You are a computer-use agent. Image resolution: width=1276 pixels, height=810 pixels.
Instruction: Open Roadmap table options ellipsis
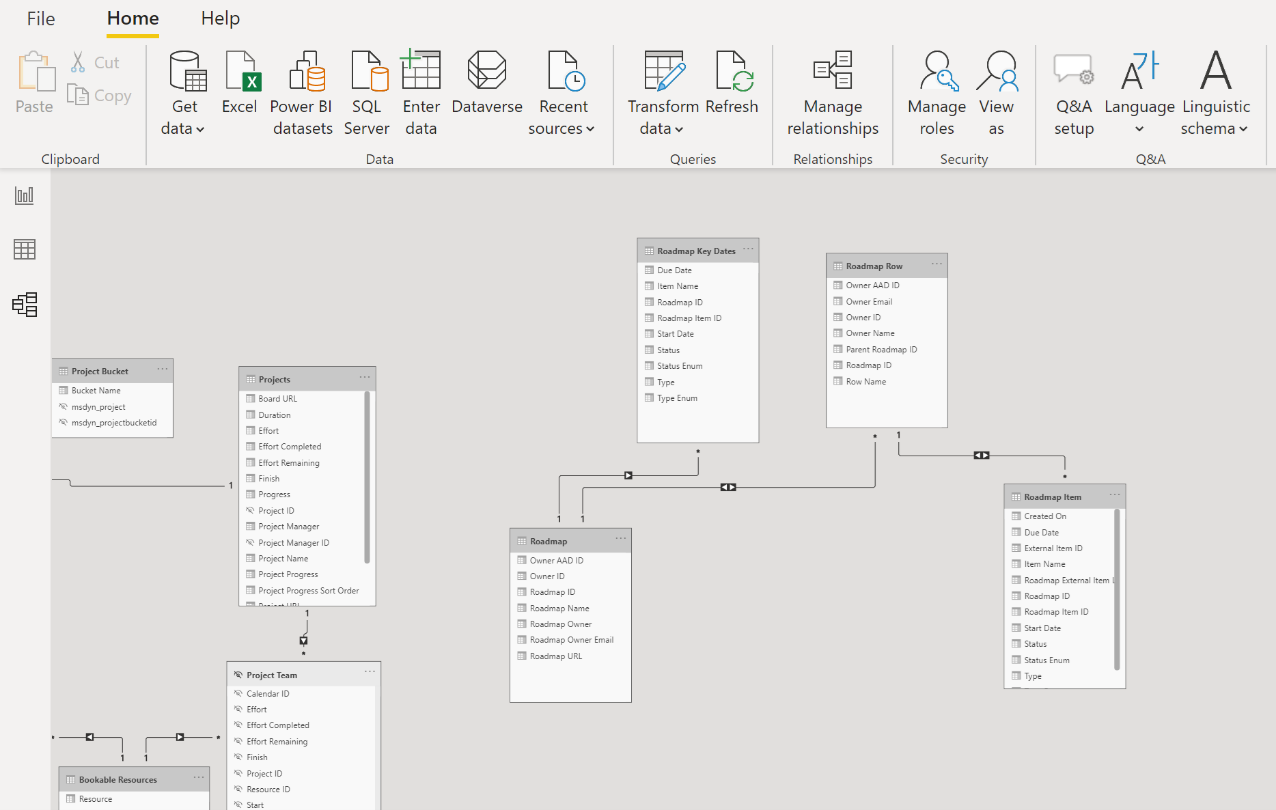pyautogui.click(x=621, y=539)
